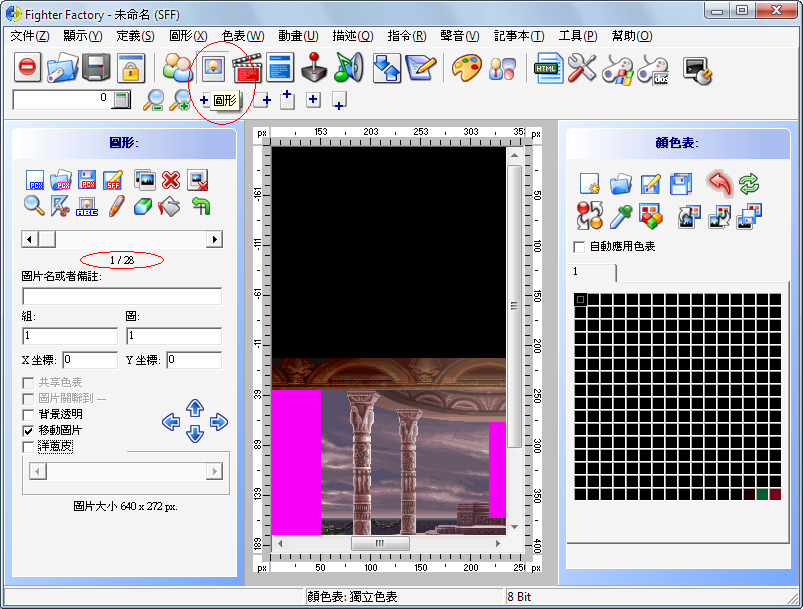Open the sprites (圖形) editor icon
This screenshot has height=609, width=803.
pos(213,67)
